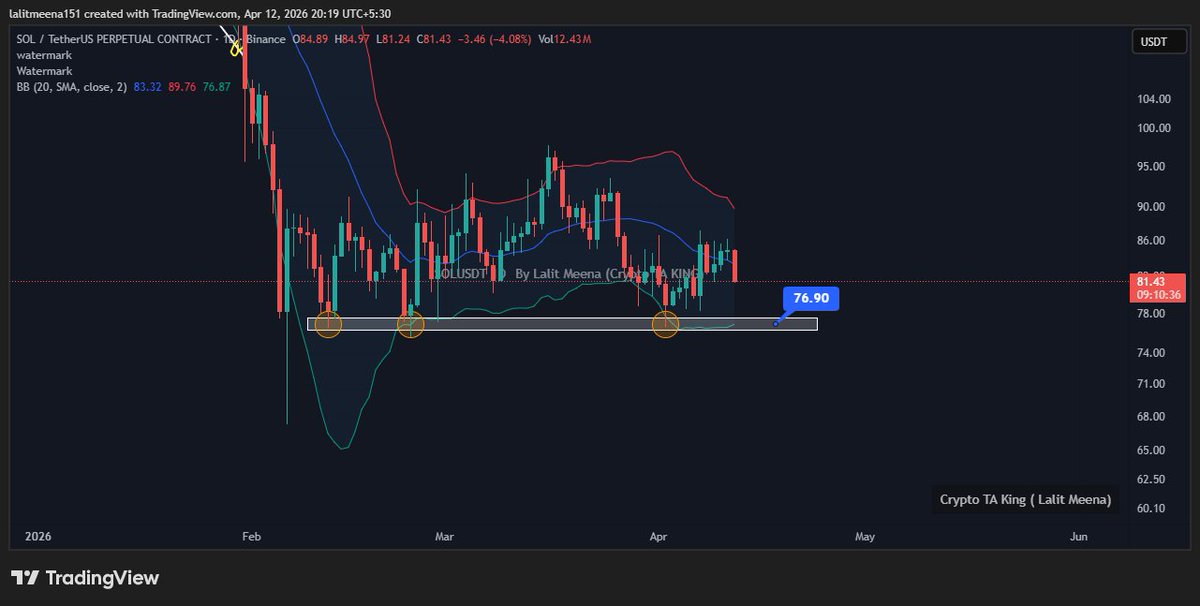
Task: Click the 104.00 price axis label
Action: coord(1153,99)
